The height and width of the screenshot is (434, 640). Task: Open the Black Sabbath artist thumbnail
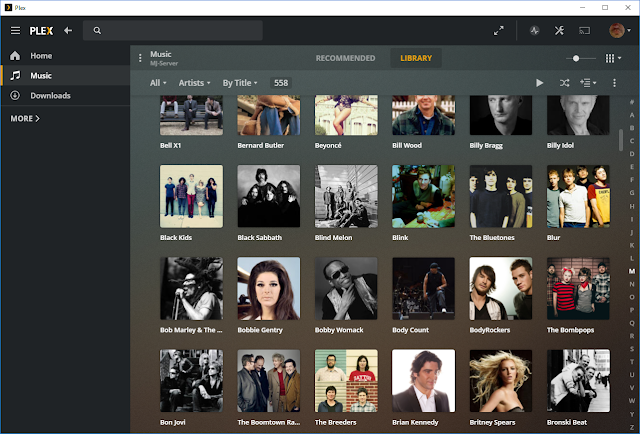coord(269,196)
